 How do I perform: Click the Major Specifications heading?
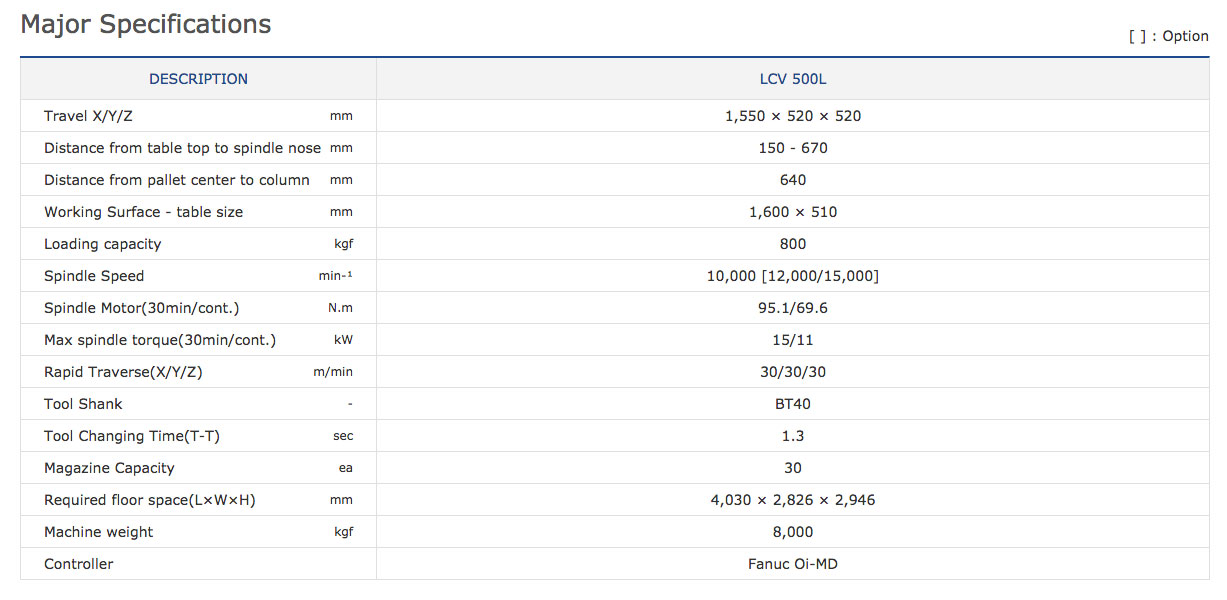(146, 25)
